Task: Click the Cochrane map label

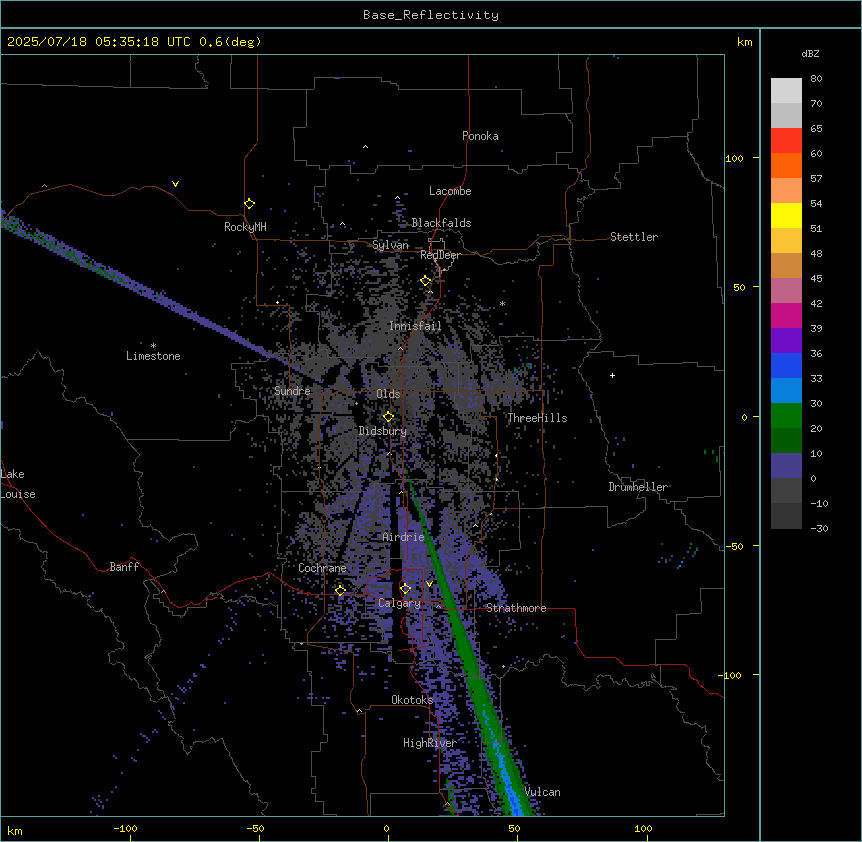Action: [x=322, y=568]
